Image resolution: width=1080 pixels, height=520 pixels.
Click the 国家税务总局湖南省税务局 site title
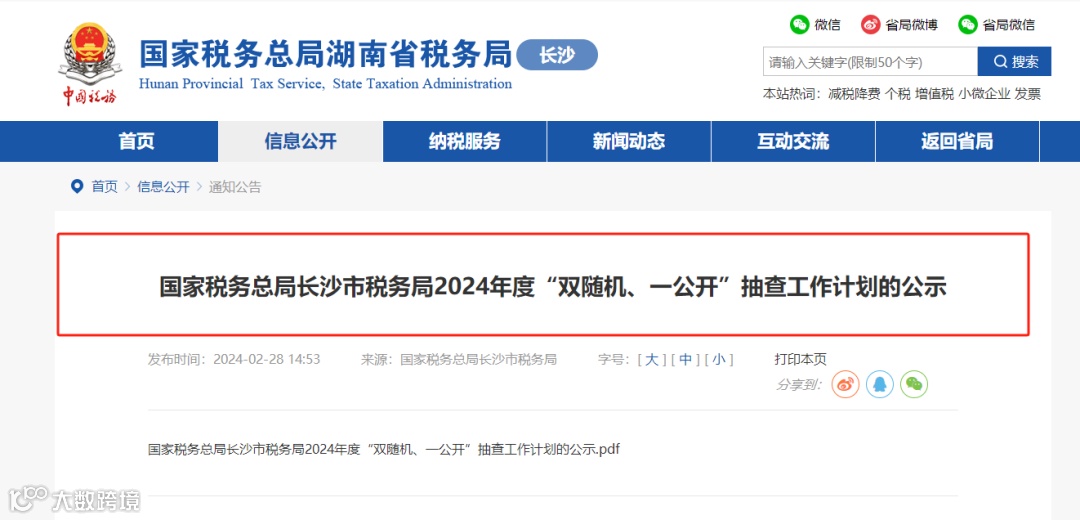click(326, 54)
